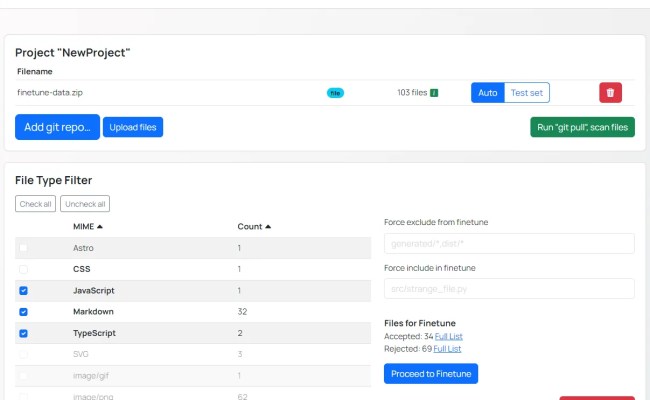Open Accepted files Full List link

[449, 336]
